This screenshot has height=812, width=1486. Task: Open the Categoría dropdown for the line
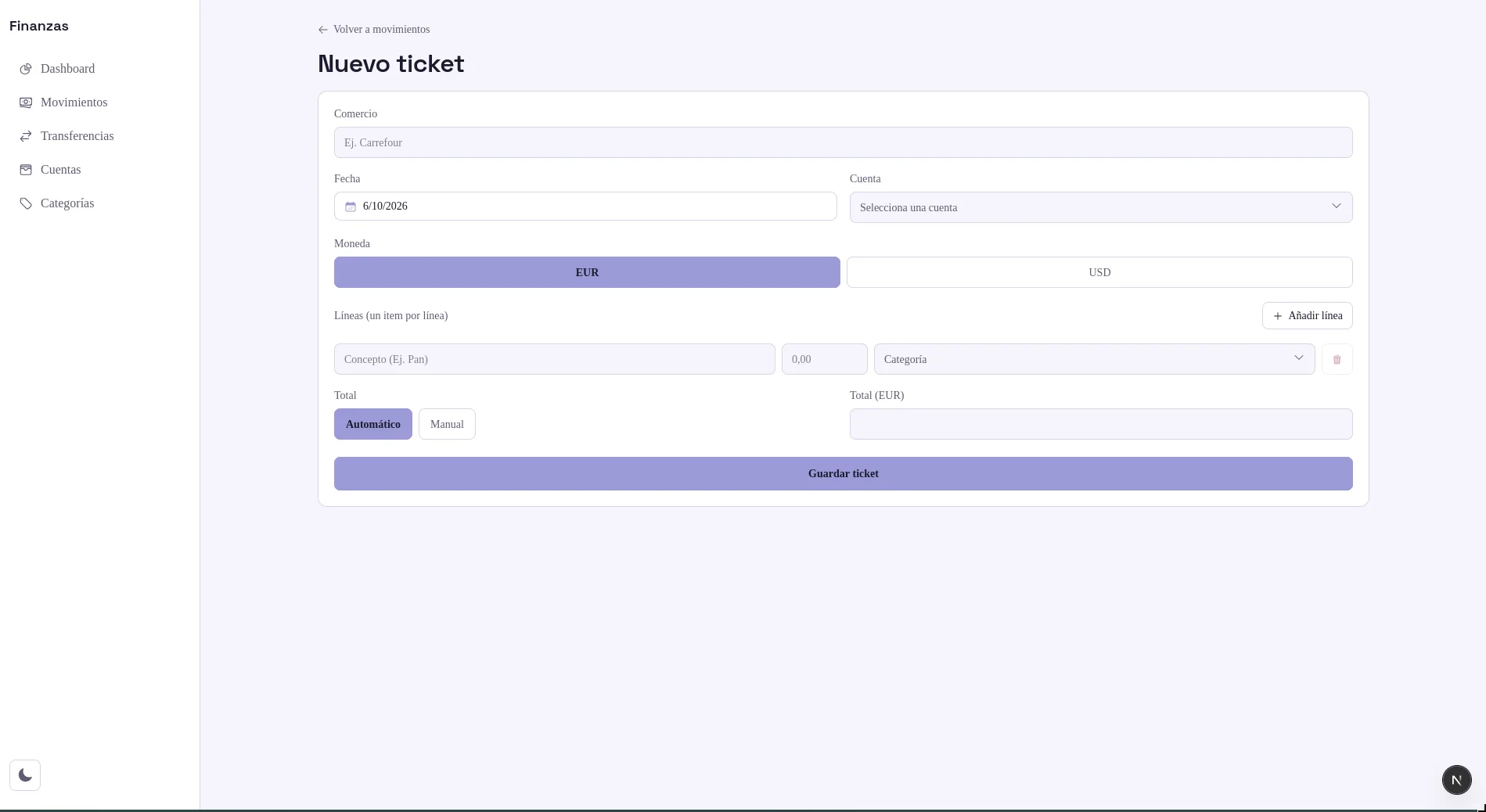[1094, 359]
